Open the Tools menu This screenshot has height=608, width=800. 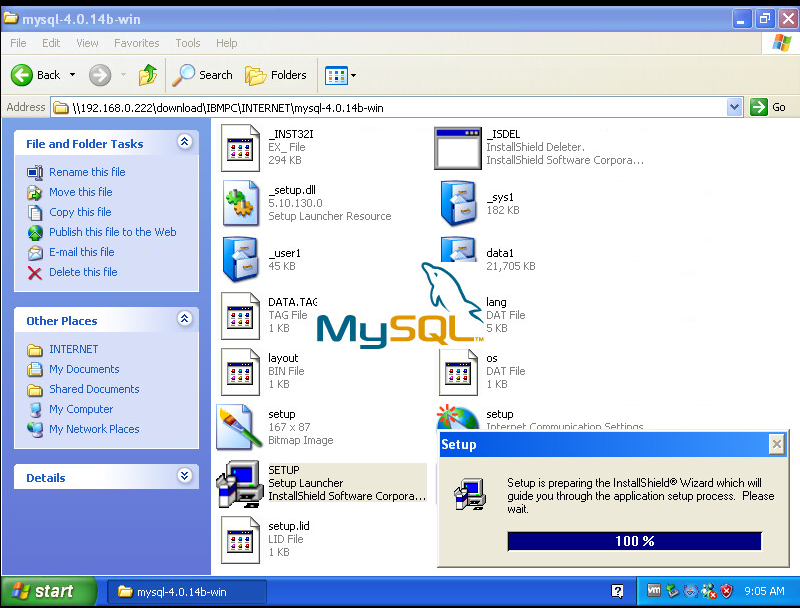tap(188, 43)
